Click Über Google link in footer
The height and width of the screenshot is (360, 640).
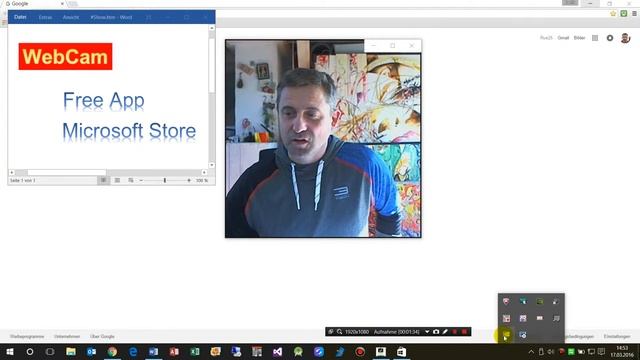(x=102, y=337)
